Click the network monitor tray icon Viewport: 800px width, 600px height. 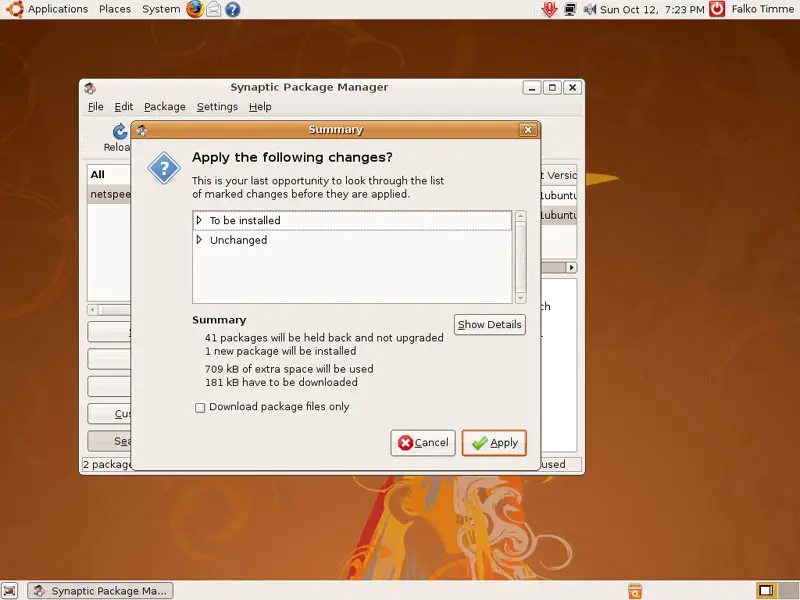pyautogui.click(x=570, y=9)
